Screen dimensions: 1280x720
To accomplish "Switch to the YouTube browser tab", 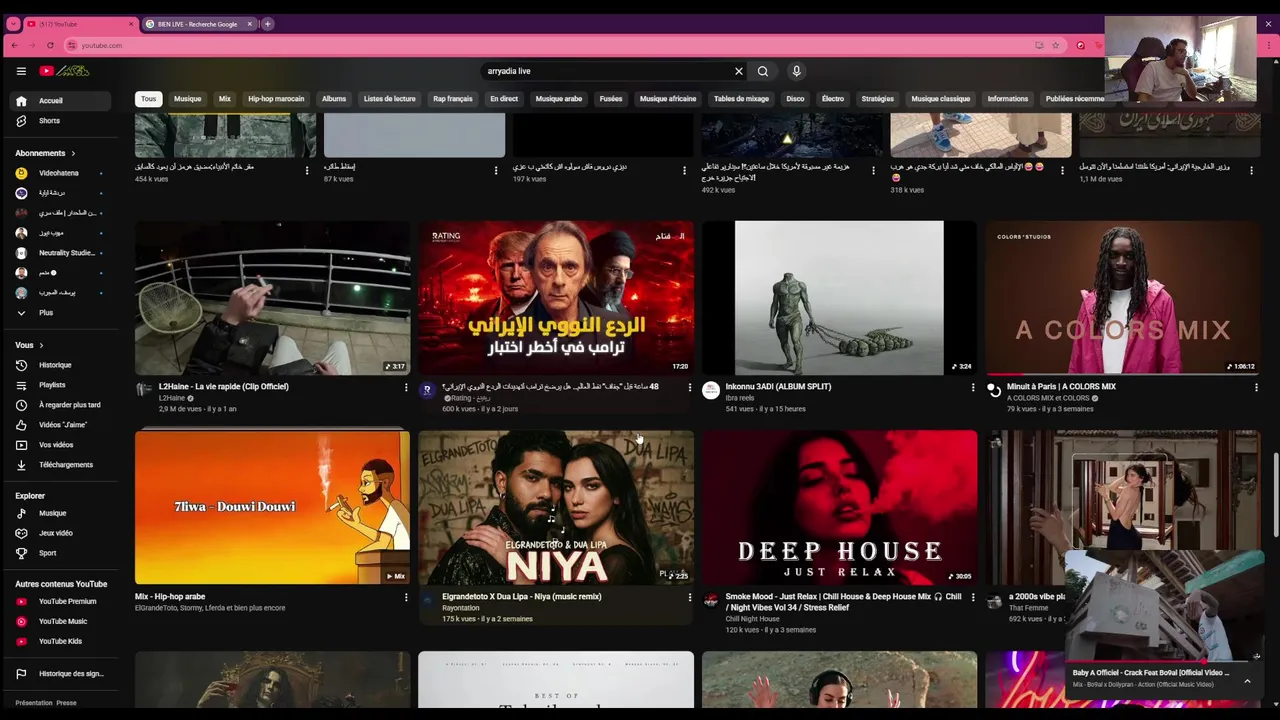I will pos(80,24).
